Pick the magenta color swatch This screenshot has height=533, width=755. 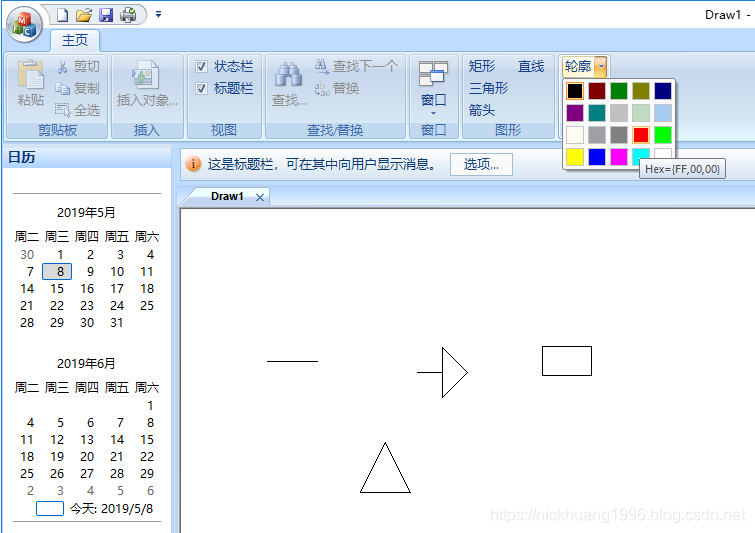click(x=619, y=157)
